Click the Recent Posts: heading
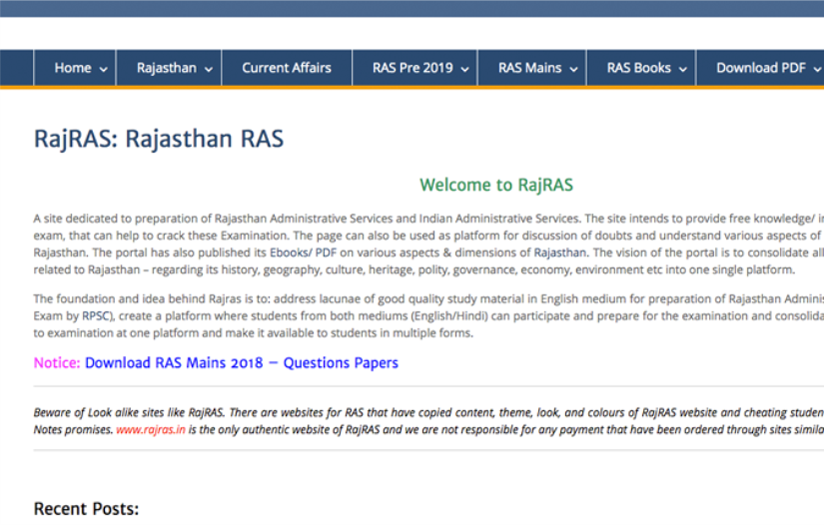Screen dimensions: 825x525 click(86, 509)
